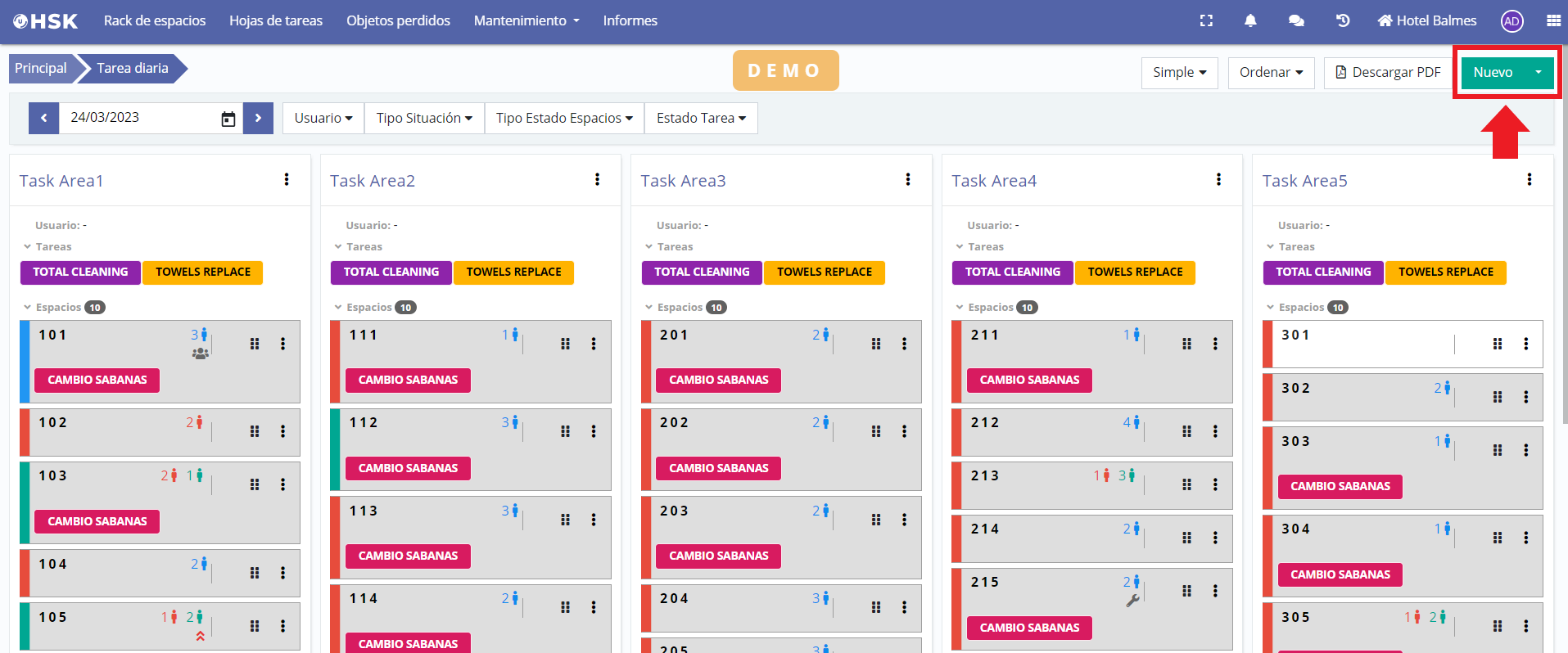Click the purple TOTAL CLEANING tag in Task Area2
The height and width of the screenshot is (653, 1568).
(391, 272)
